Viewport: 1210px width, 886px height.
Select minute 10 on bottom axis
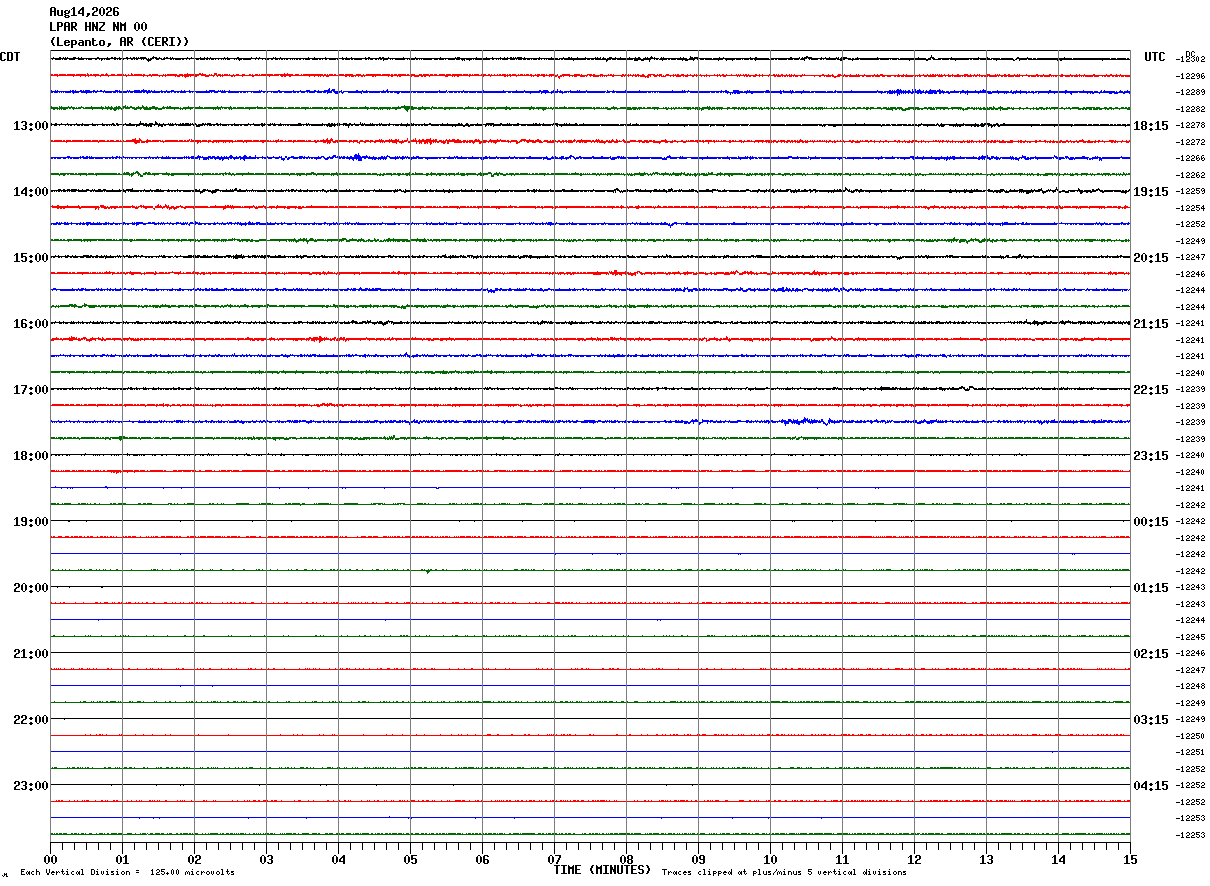coord(770,859)
